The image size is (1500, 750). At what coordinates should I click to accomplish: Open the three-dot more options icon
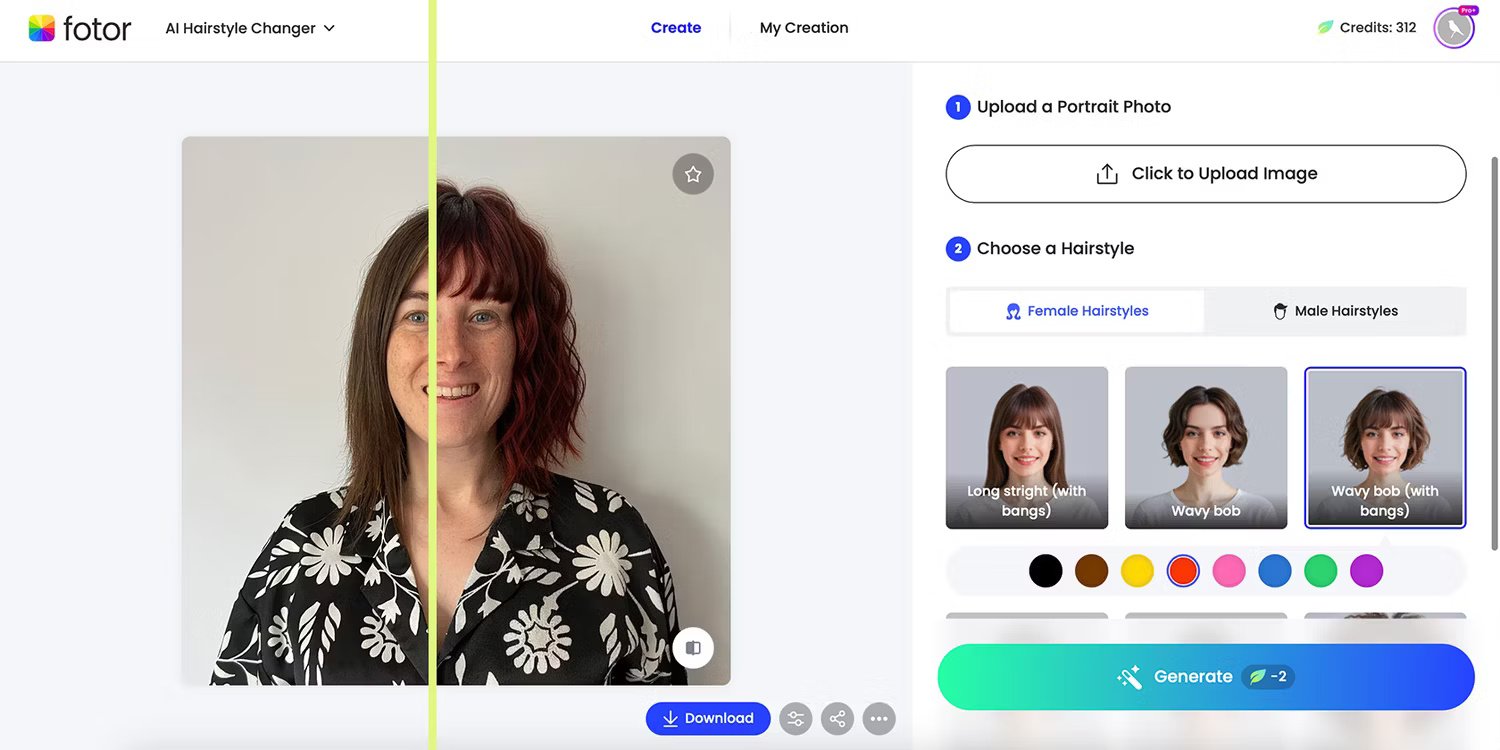(x=879, y=718)
